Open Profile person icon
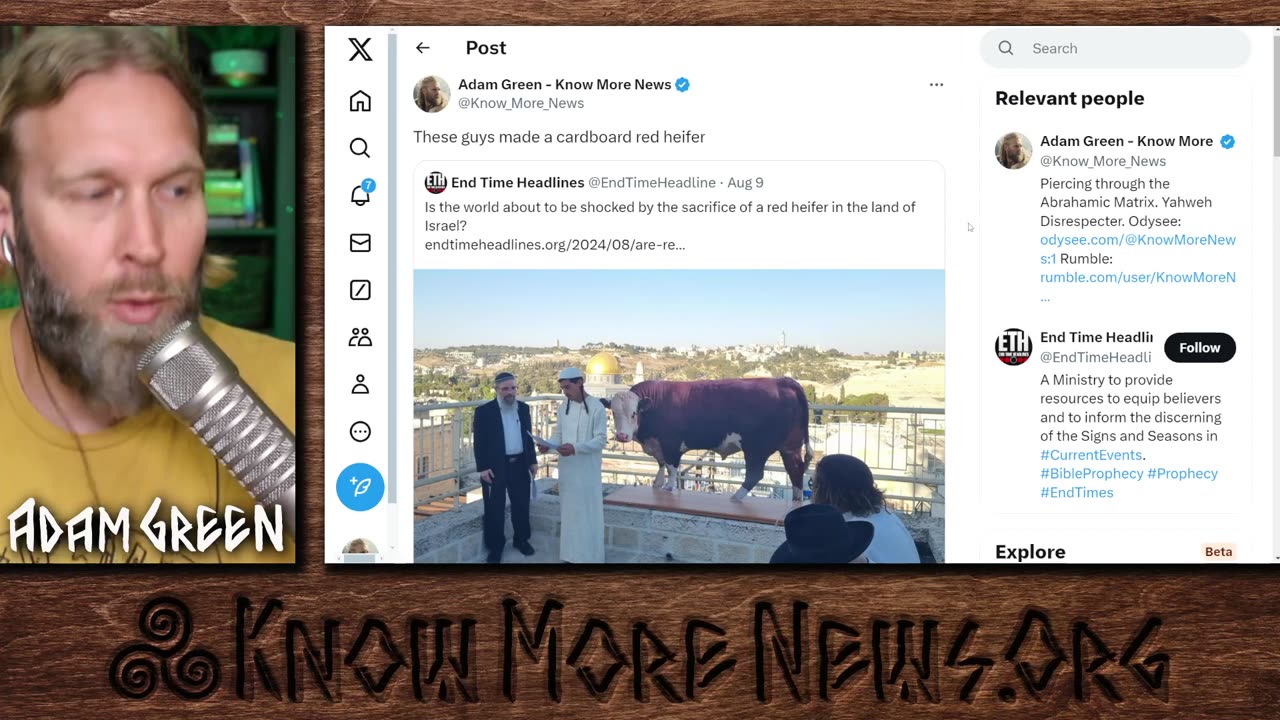The image size is (1280, 720). (360, 384)
